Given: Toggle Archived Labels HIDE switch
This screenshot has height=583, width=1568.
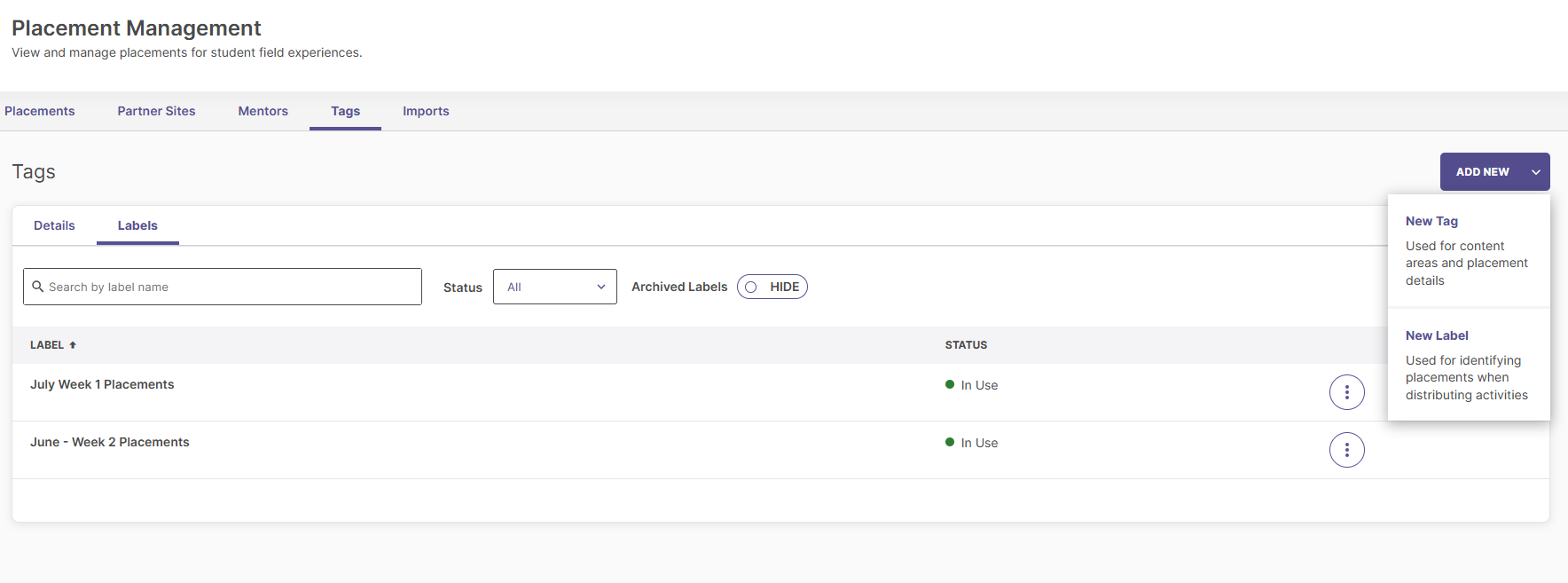Looking at the screenshot, I should coord(772,287).
